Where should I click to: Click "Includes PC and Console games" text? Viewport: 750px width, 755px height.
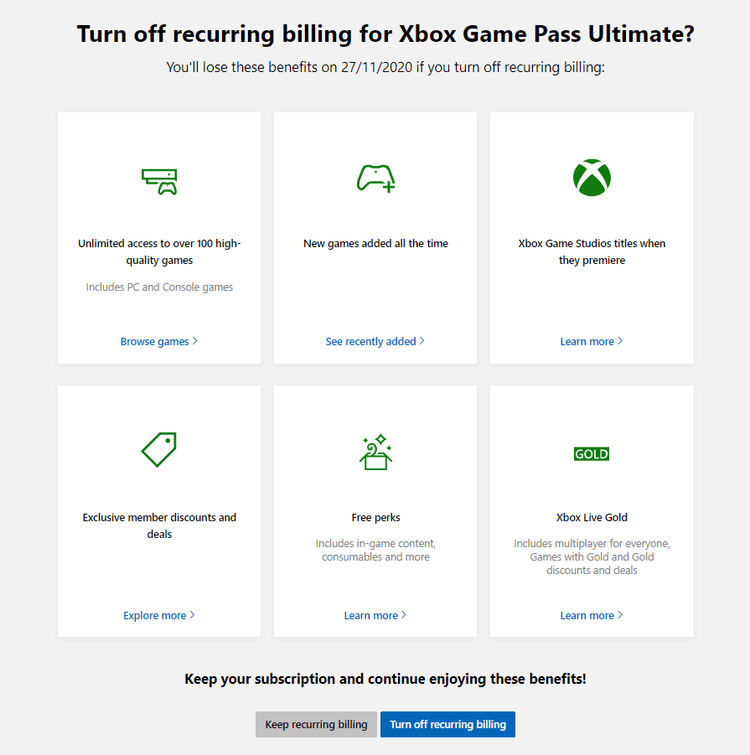[x=159, y=287]
